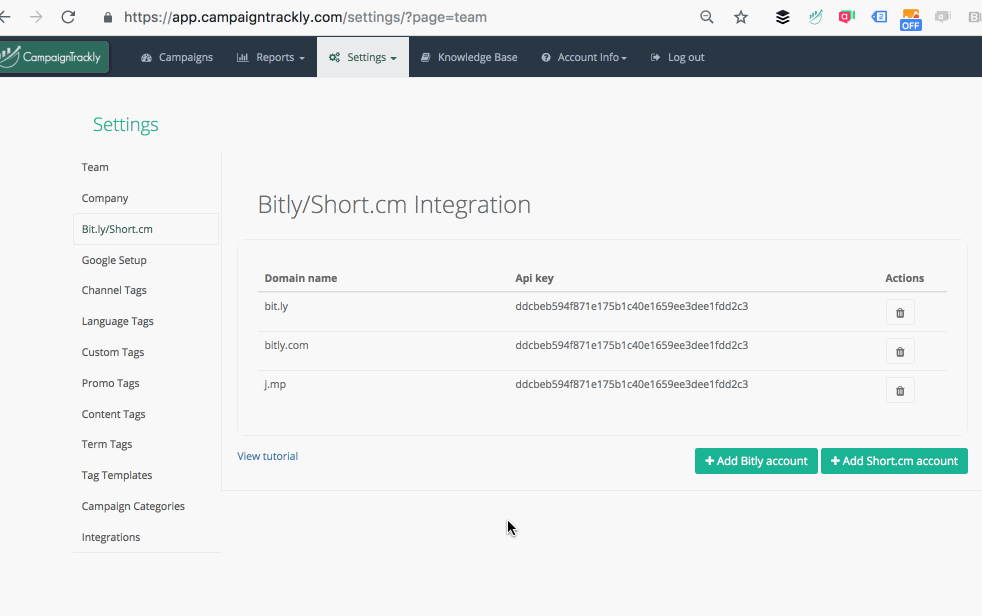Go forward in browser history

(36, 17)
